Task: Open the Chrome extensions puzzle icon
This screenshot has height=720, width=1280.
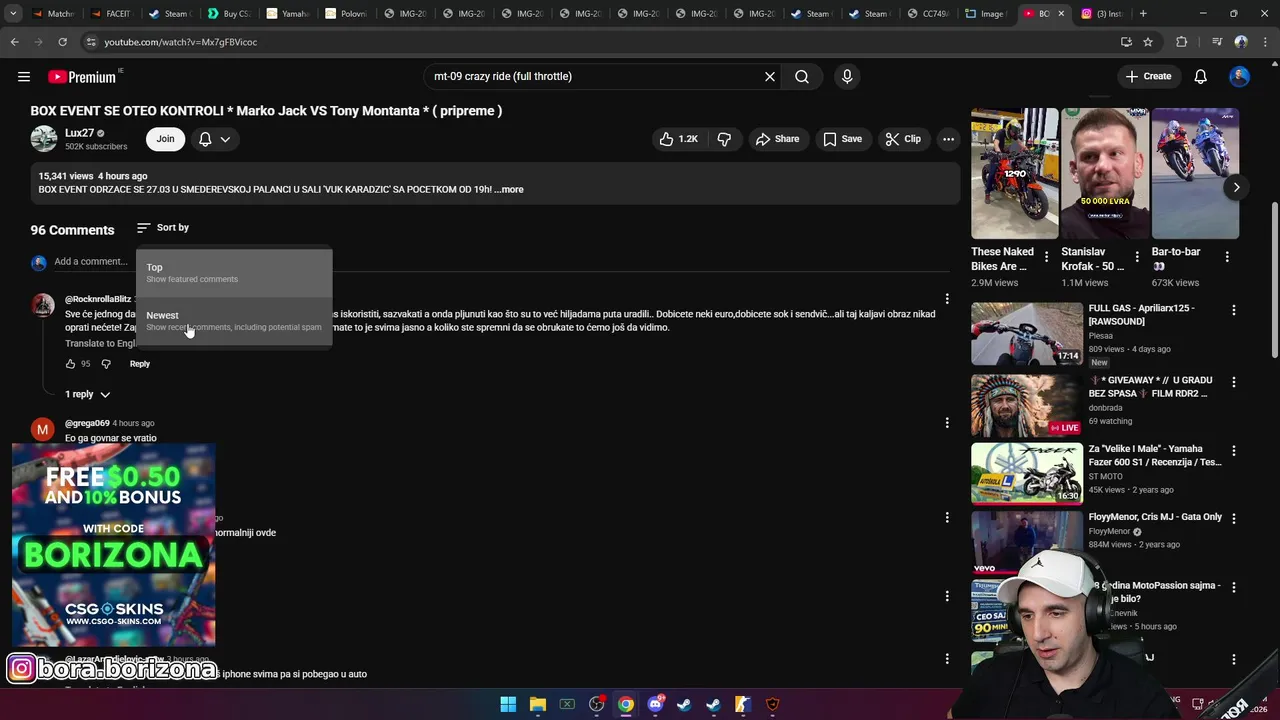Action: pos(1182,42)
